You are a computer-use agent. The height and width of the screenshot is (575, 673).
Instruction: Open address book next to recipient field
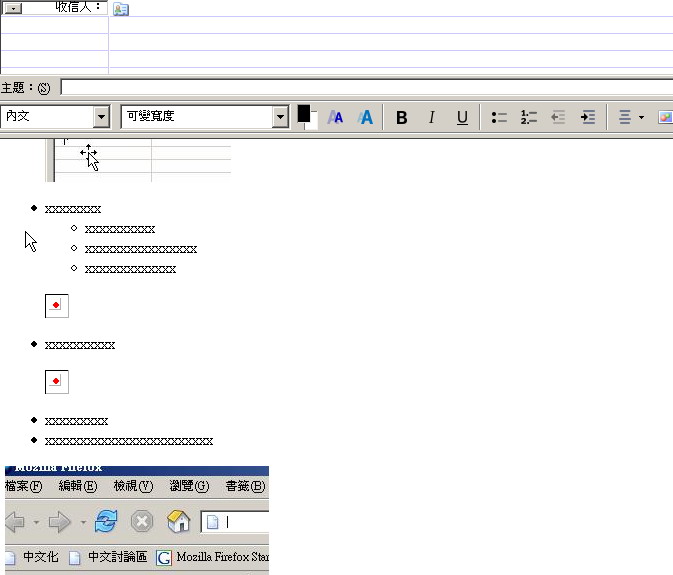point(121,9)
